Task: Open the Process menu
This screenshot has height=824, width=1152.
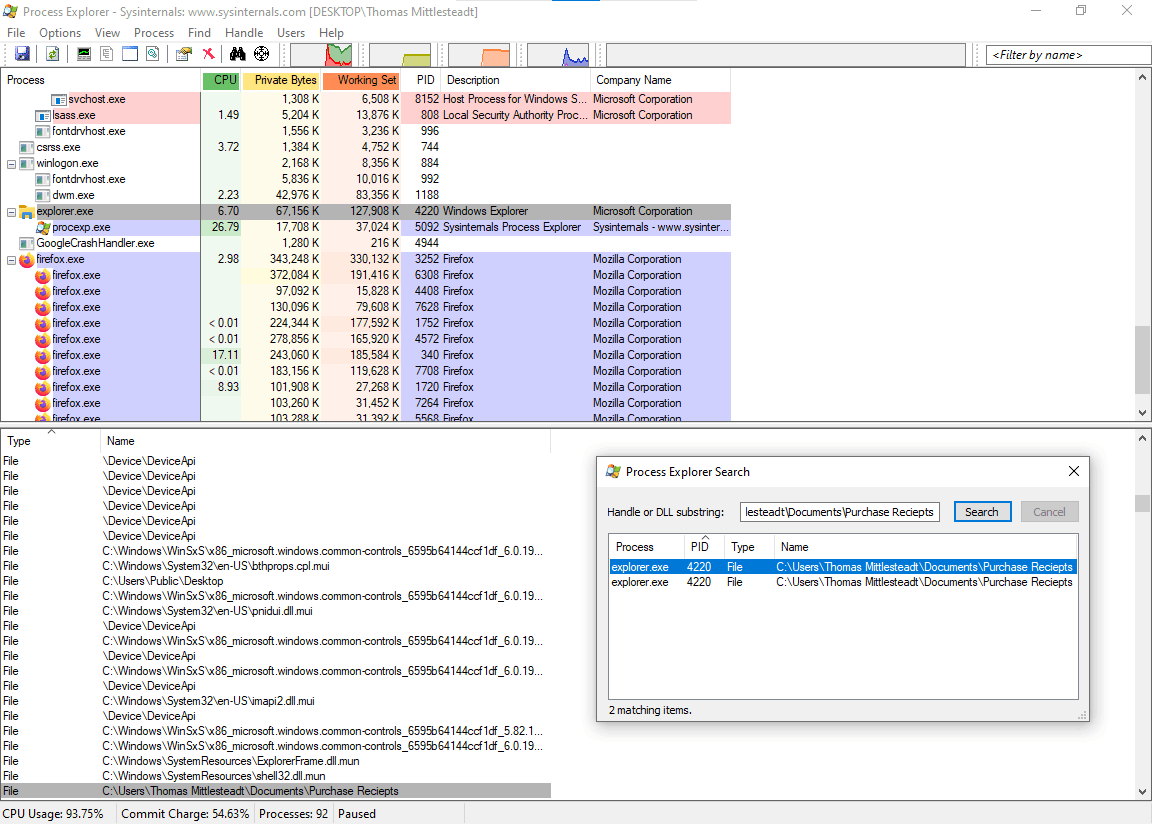Action: (x=154, y=33)
